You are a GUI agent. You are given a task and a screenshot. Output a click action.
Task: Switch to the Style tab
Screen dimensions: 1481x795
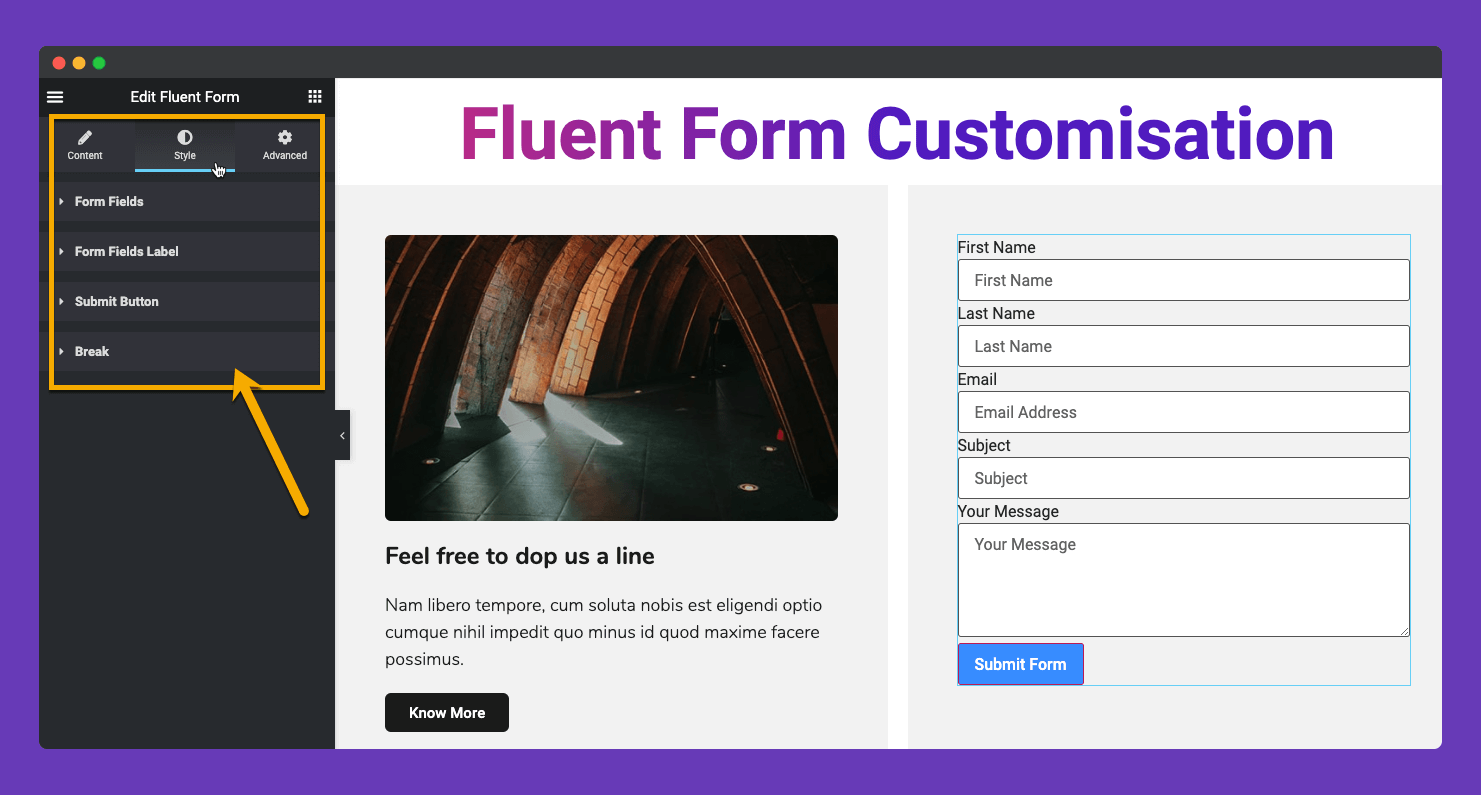[185, 145]
